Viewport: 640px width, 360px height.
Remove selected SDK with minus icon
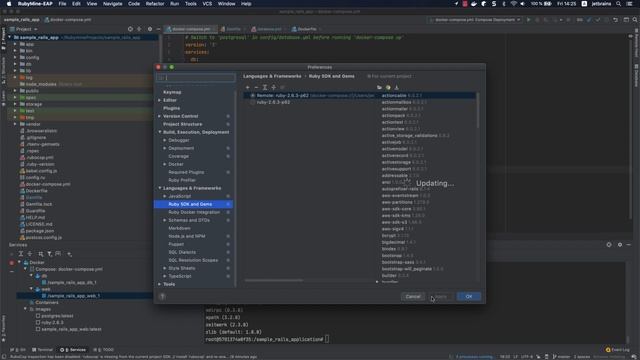256,87
